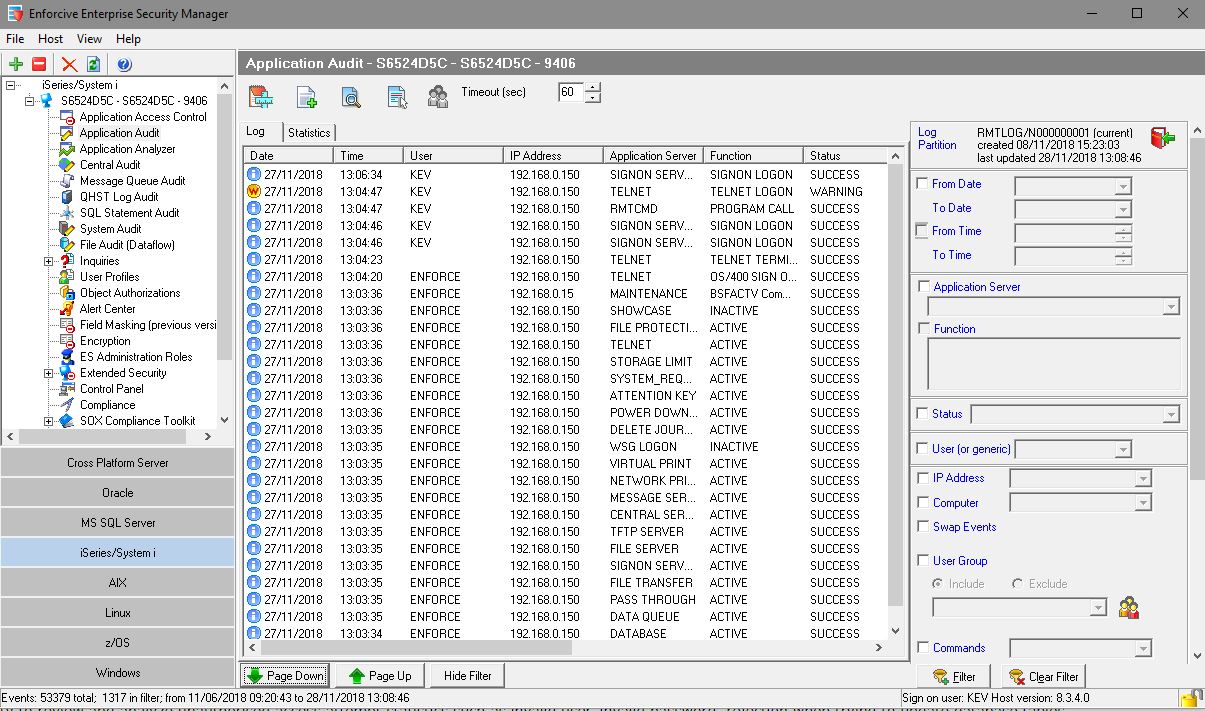Click the green plus add host icon
Viewport: 1205px width, 711px height.
(16, 64)
